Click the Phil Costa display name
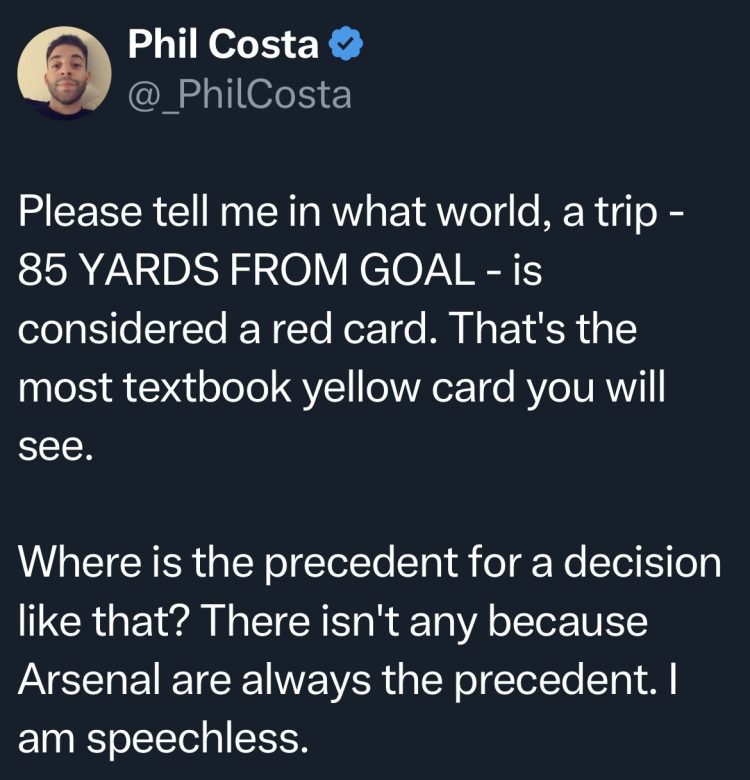The height and width of the screenshot is (780, 750). [223, 46]
